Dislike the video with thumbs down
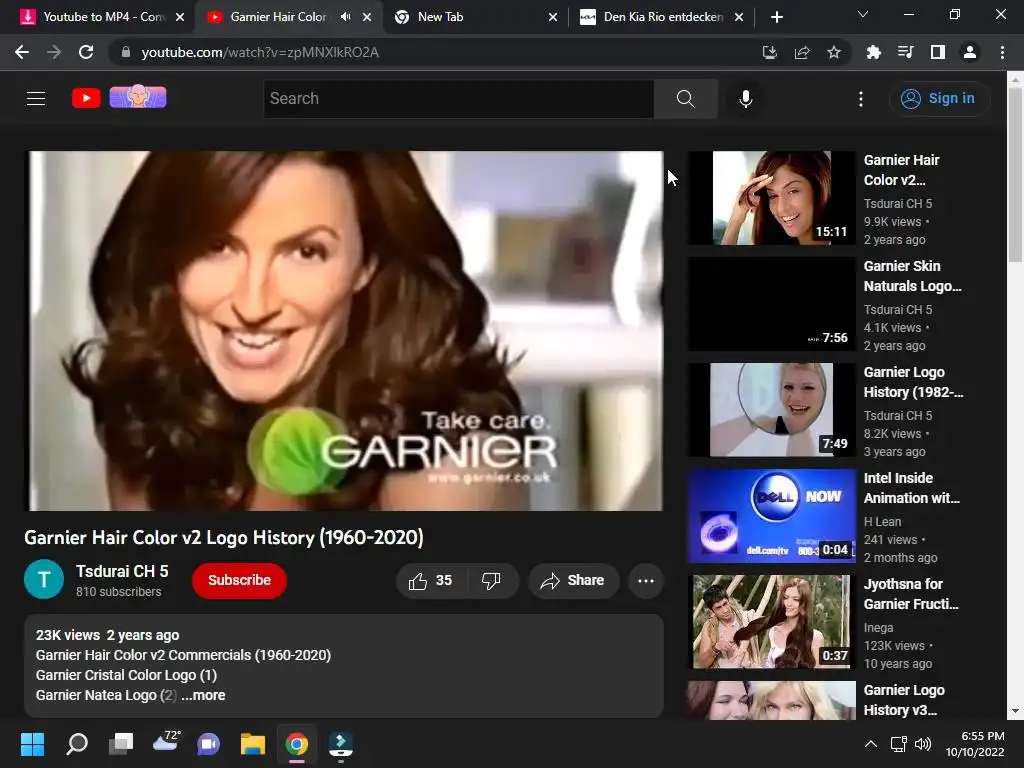Screen dimensions: 1024x768 491,581
